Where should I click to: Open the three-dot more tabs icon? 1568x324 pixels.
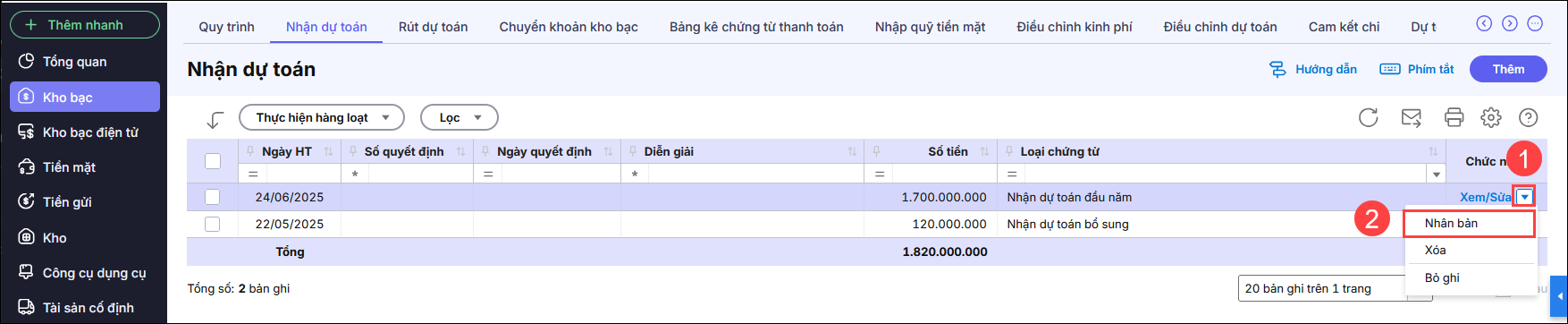1535,23
